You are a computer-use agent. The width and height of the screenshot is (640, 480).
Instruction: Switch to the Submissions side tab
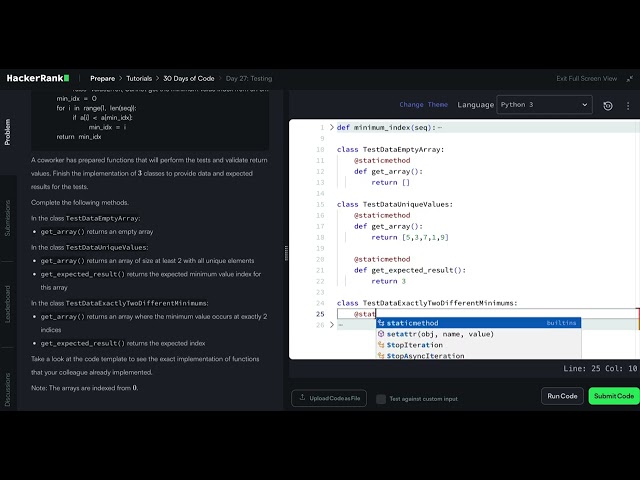point(7,218)
